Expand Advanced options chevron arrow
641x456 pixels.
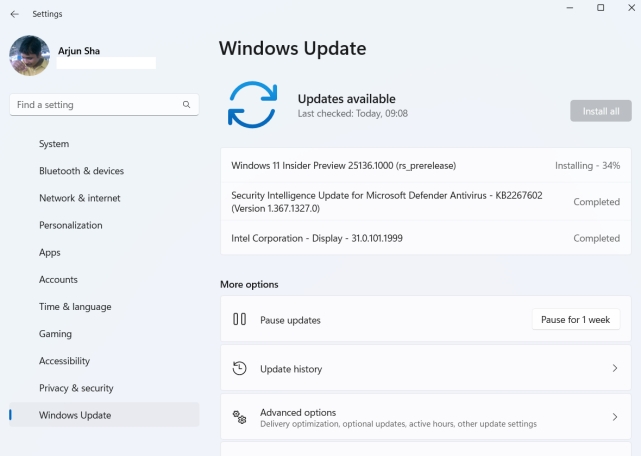pyautogui.click(x=615, y=417)
